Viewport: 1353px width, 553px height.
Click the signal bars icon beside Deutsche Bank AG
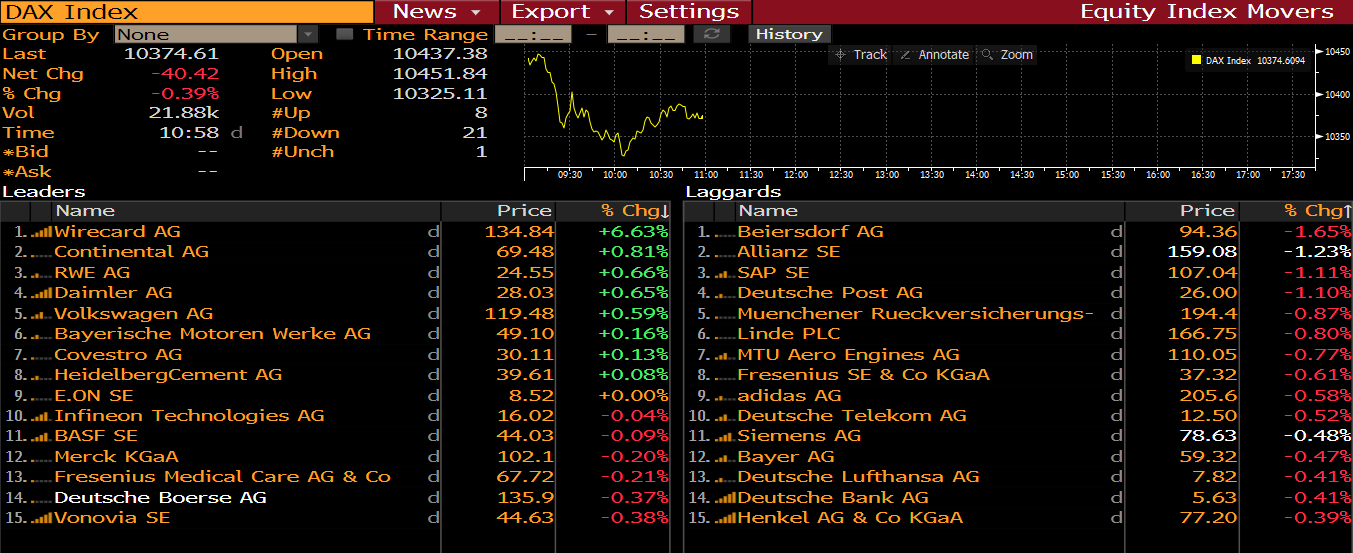tap(725, 497)
